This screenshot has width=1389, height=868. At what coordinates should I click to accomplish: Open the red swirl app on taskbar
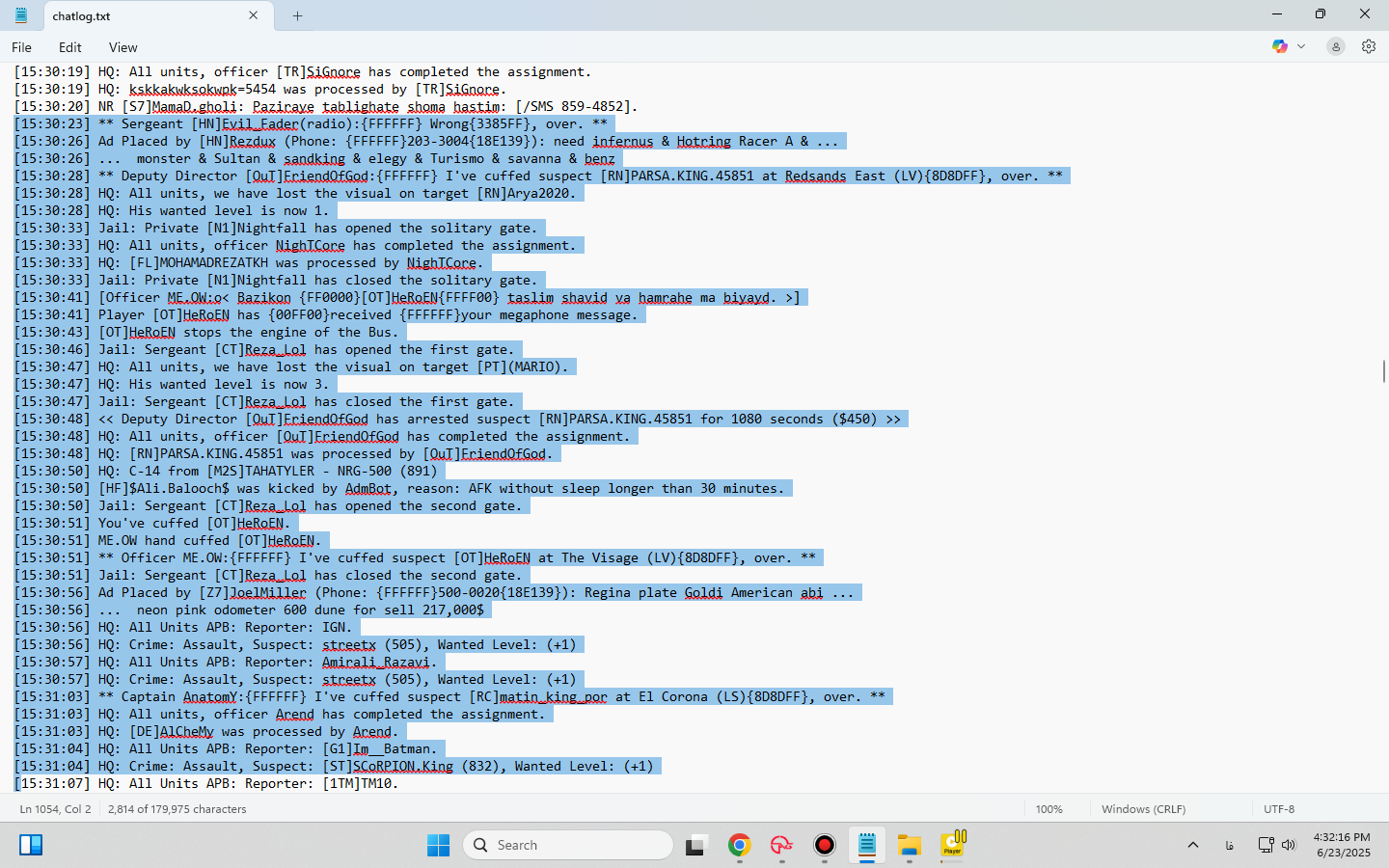pos(781,846)
